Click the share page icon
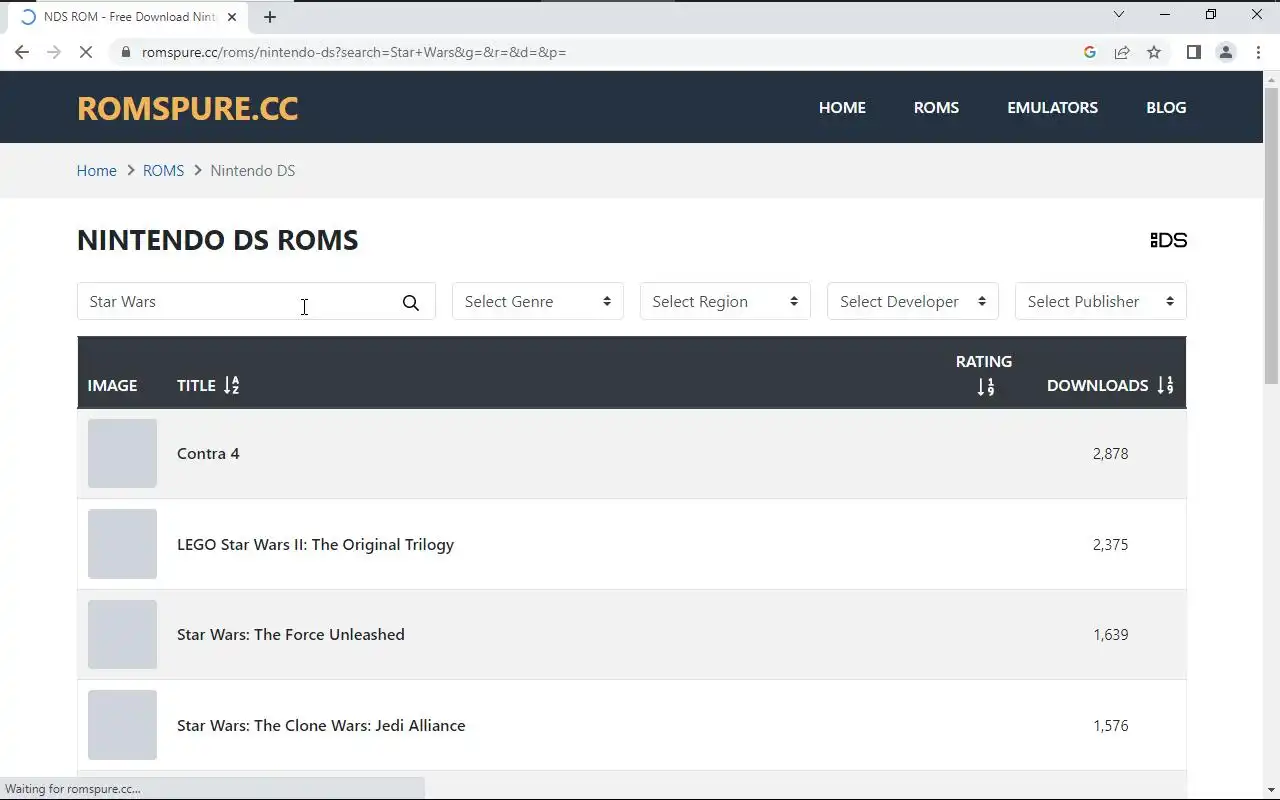Image resolution: width=1280 pixels, height=800 pixels. coord(1122,52)
